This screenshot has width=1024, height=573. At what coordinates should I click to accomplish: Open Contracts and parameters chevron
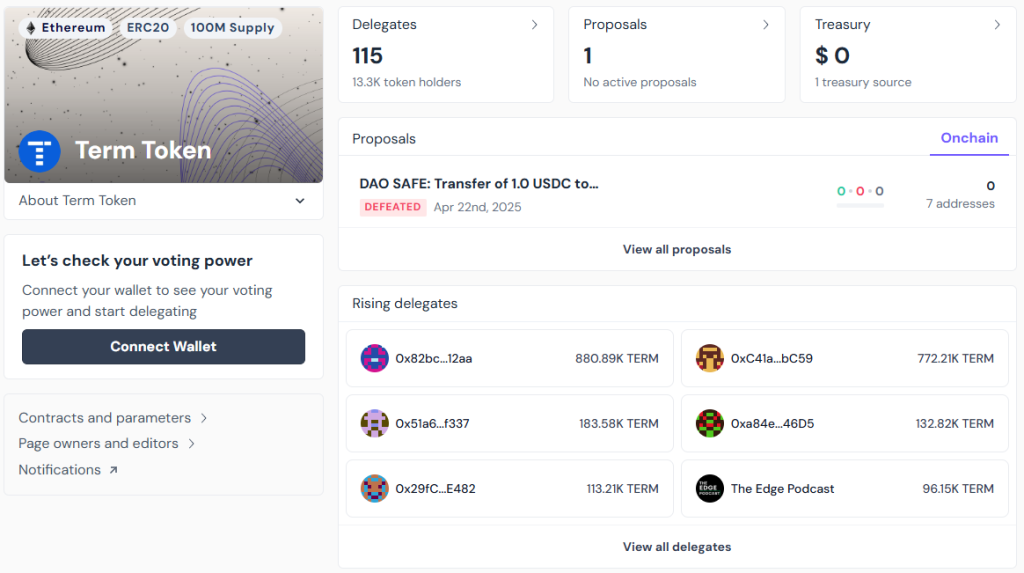(204, 418)
